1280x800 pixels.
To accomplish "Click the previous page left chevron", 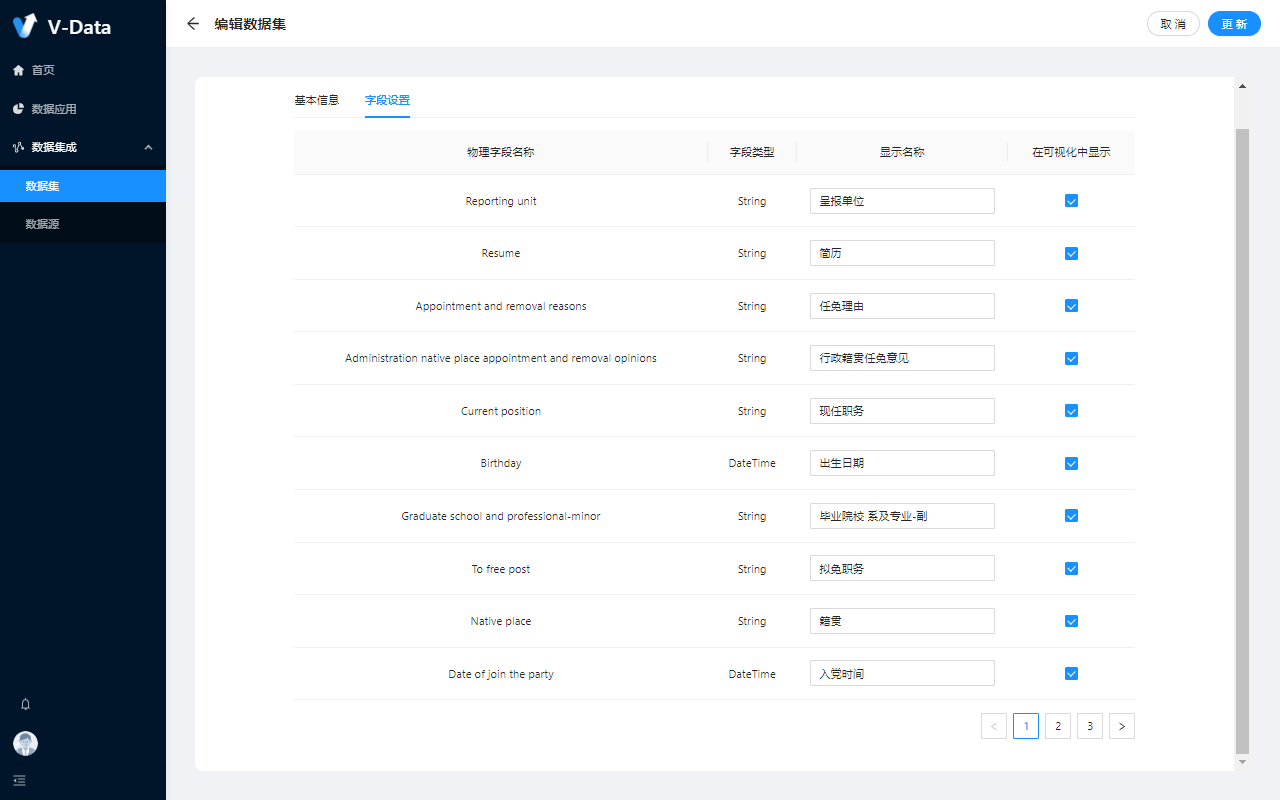I will (994, 727).
